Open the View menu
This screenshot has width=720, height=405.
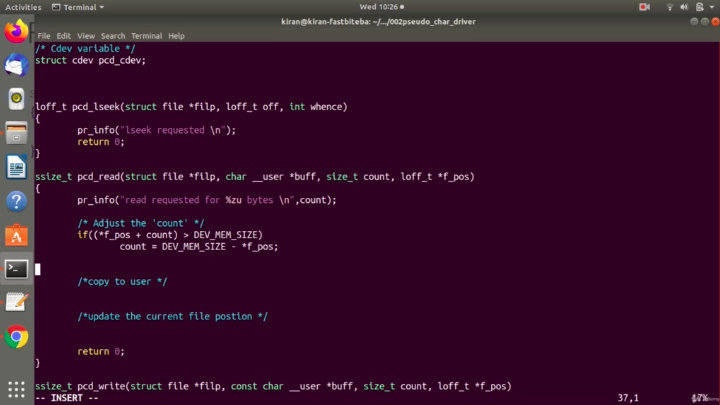(86, 36)
